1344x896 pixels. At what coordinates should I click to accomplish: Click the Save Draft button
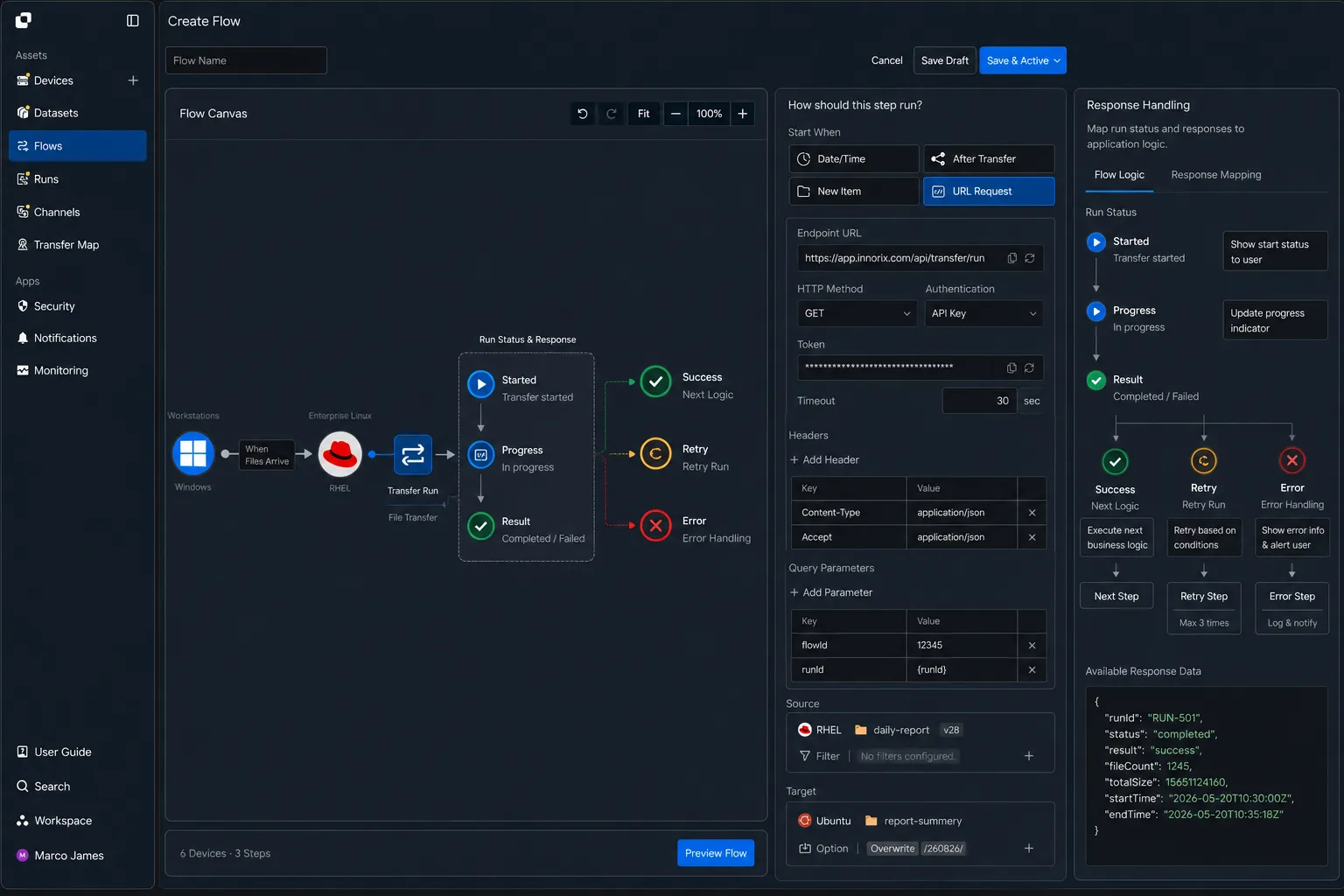(944, 60)
